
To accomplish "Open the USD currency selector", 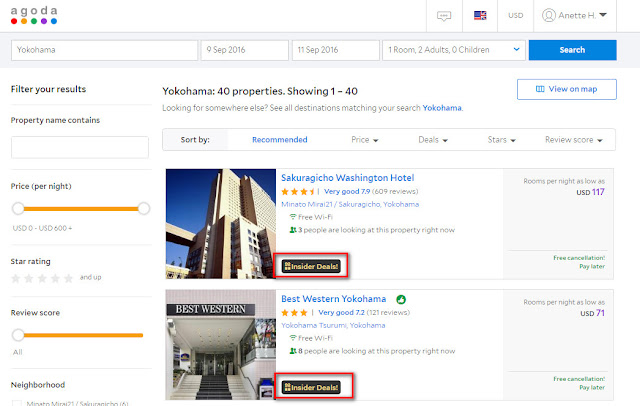I will point(516,16).
